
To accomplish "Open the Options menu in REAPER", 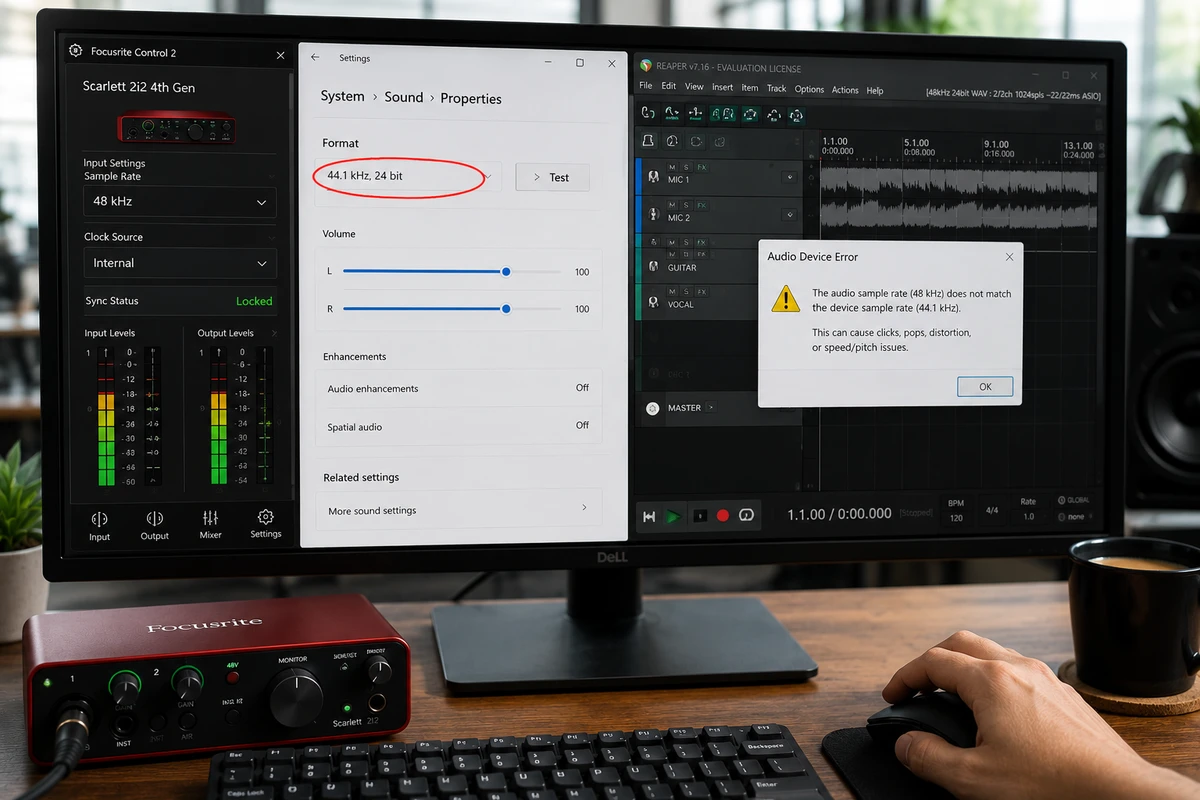I will (x=810, y=89).
